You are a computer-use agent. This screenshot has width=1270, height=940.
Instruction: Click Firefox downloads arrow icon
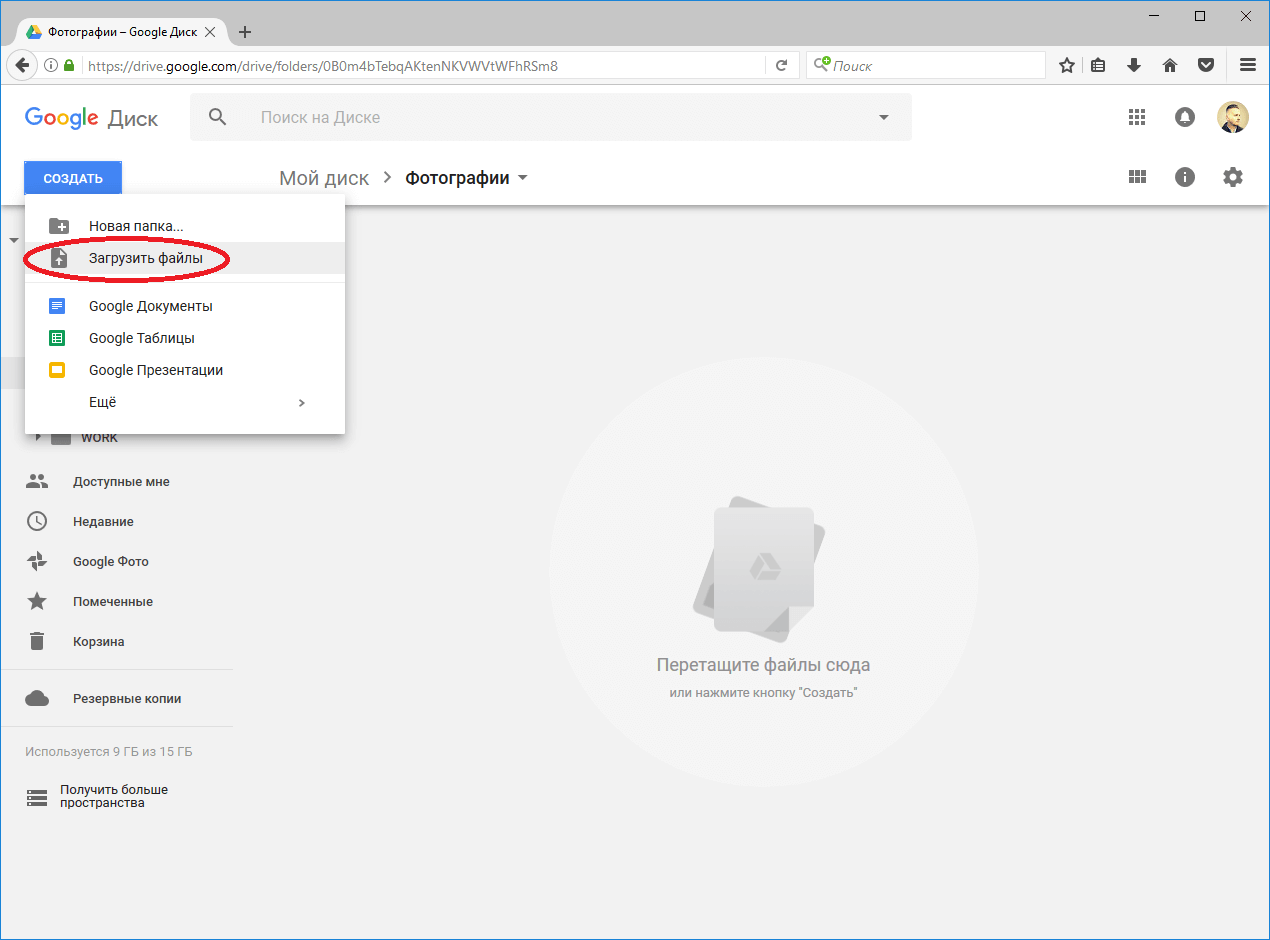[1133, 65]
